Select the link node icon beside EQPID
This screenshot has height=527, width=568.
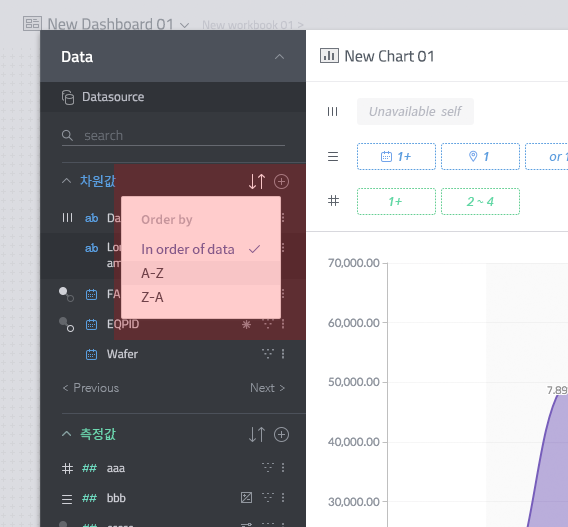click(x=67, y=325)
